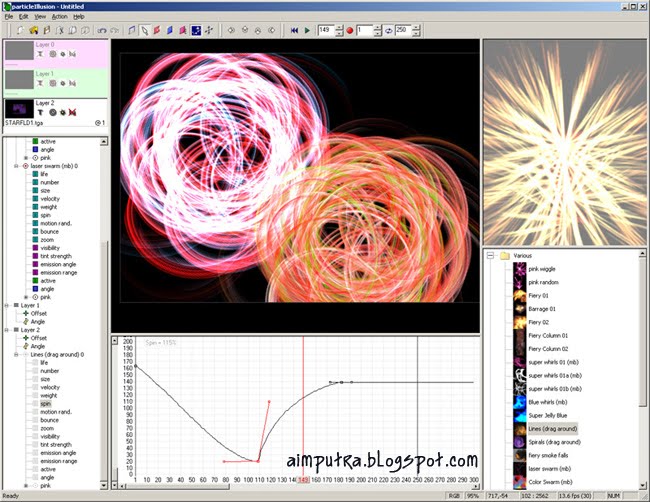The height and width of the screenshot is (502, 650).
Task: Select the Layer 2 thumbnail in the layers panel
Action: click(19, 109)
